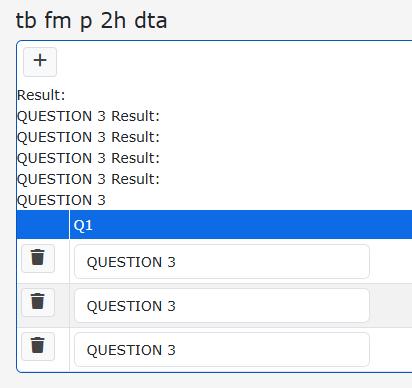The image size is (412, 388).
Task: Focus the first row's QUESTION 3 input
Action: click(x=222, y=262)
